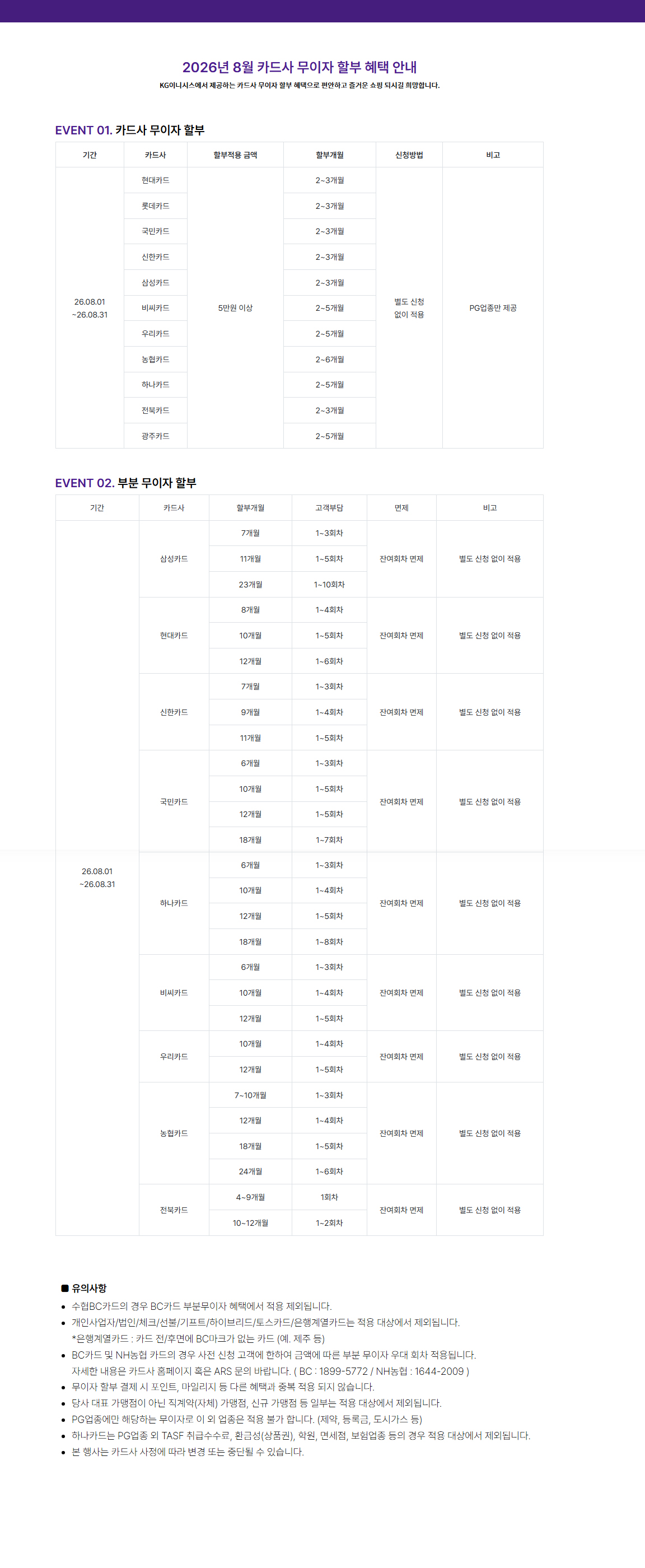The width and height of the screenshot is (645, 1568).
Task: Click the 신청방법 column header
Action: pos(409,155)
